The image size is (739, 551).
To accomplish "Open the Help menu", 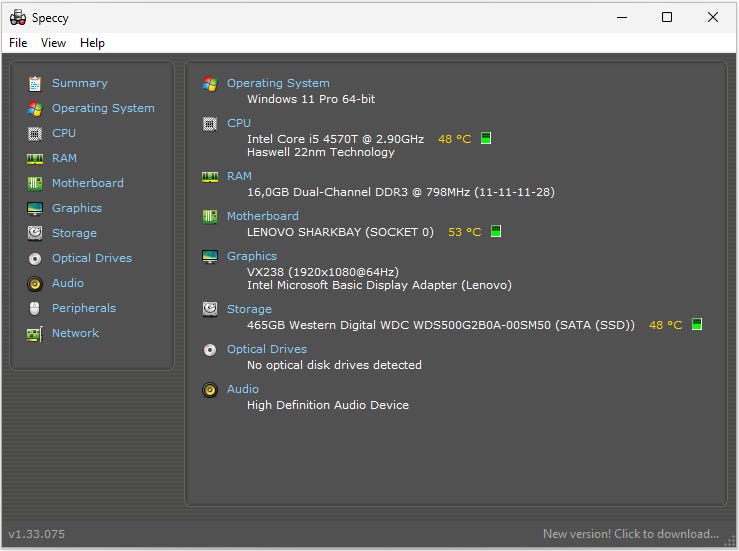I will 92,43.
